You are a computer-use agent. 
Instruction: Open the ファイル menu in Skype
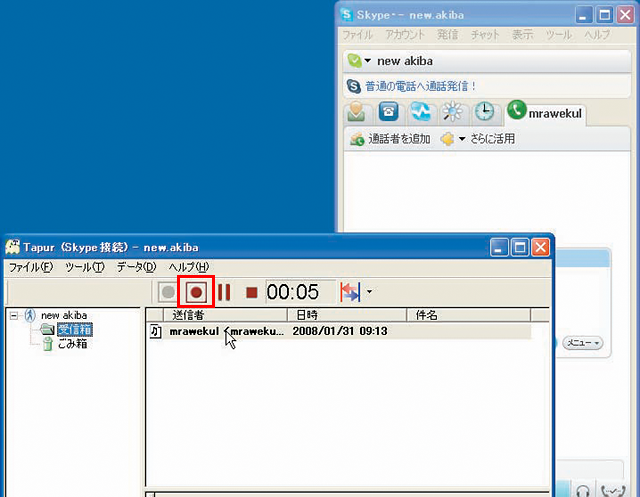358,35
